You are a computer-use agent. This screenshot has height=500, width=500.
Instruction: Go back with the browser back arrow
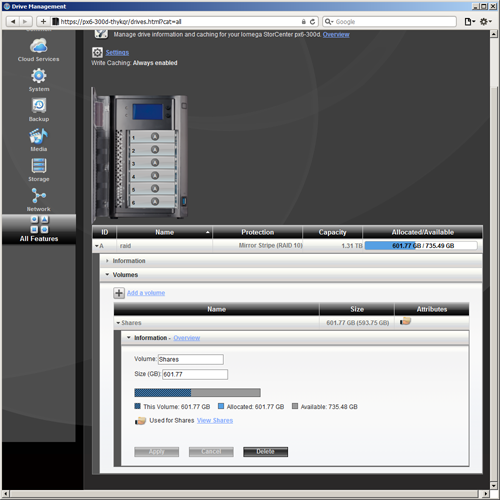[13, 22]
